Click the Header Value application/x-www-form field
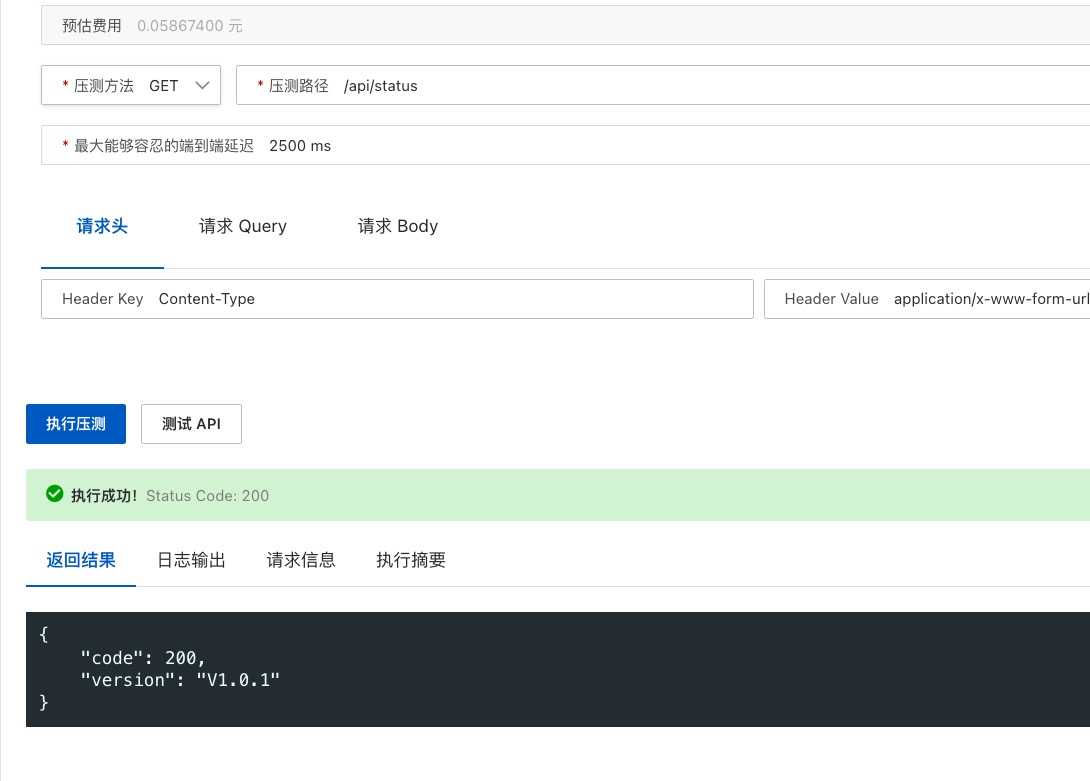The image size is (1090, 781). click(x=927, y=299)
